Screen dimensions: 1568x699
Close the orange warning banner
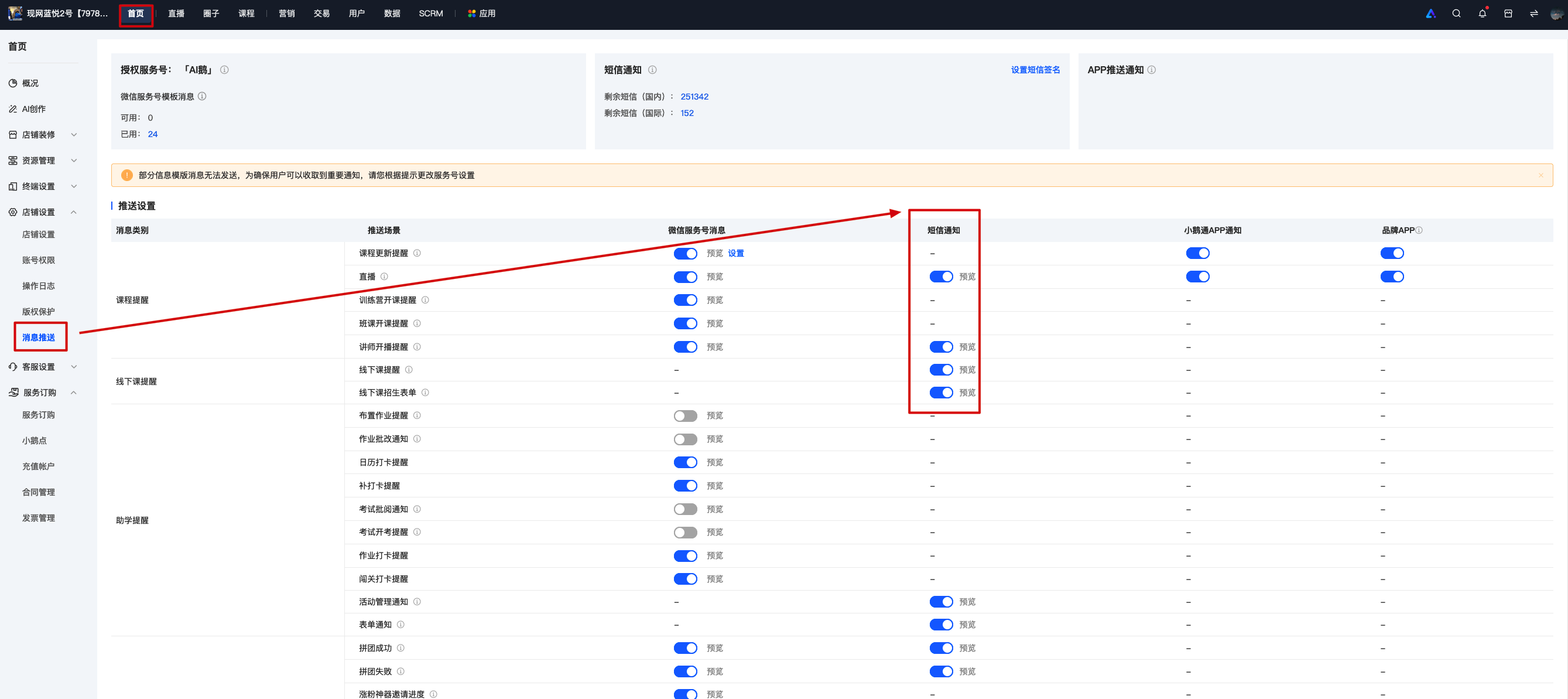(1540, 175)
